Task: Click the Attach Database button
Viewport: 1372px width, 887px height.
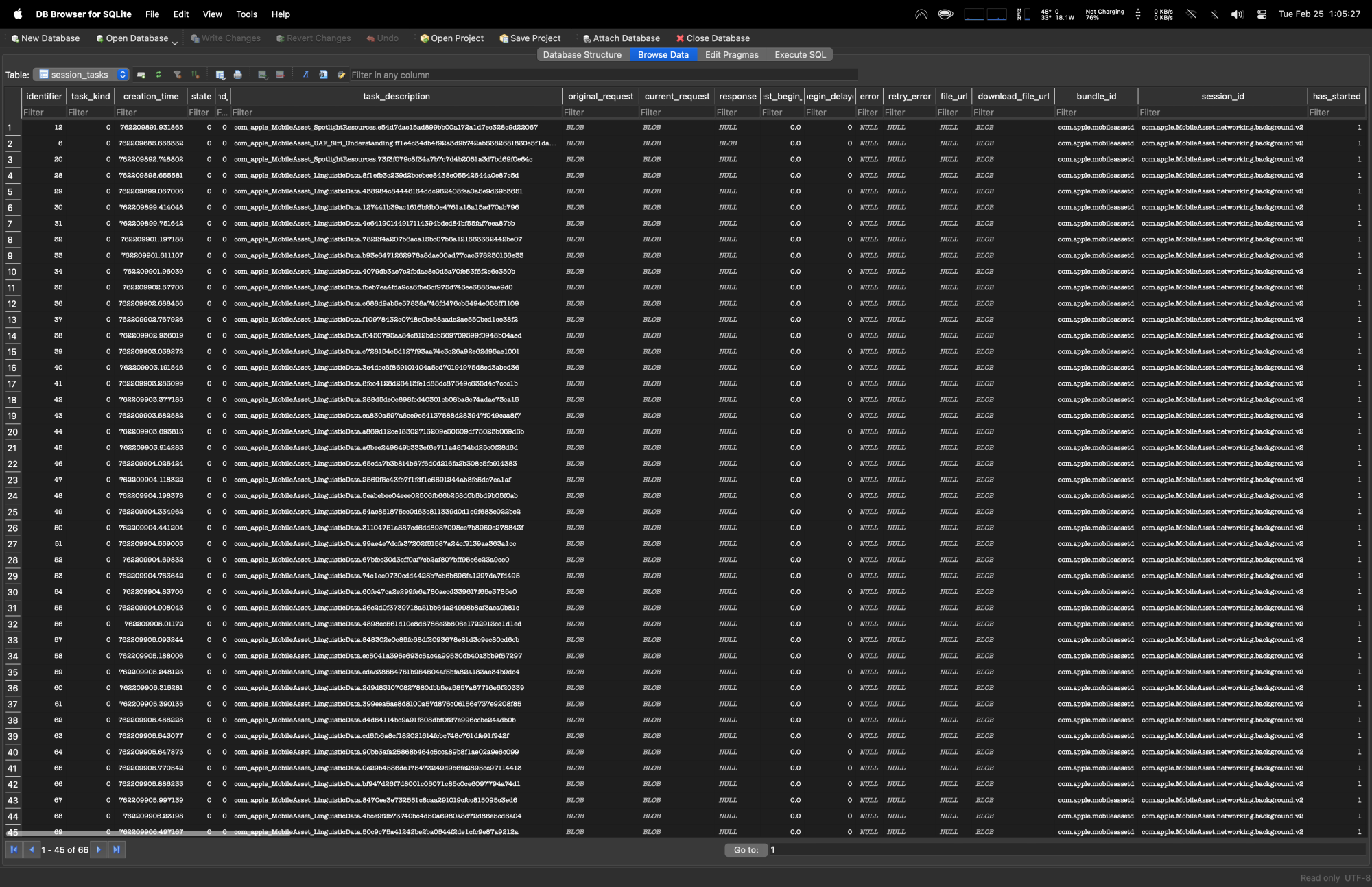Action: click(x=621, y=38)
